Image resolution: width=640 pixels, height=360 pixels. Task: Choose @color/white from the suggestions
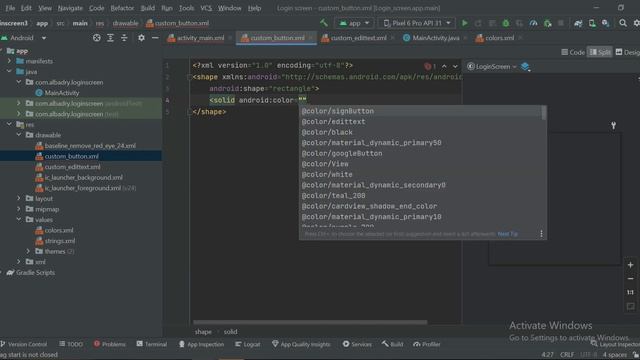click(420, 175)
